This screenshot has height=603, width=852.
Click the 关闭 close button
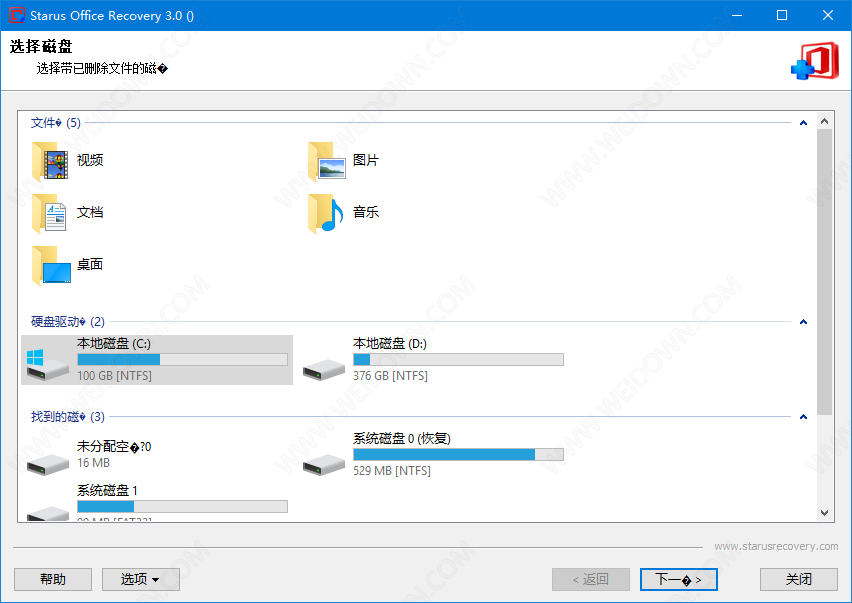(799, 580)
